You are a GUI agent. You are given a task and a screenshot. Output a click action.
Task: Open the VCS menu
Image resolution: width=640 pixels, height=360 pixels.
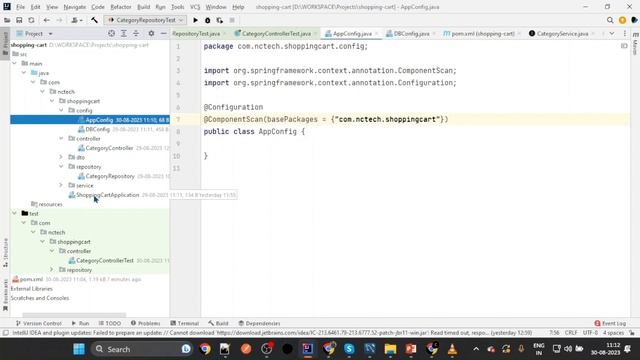(x=195, y=7)
